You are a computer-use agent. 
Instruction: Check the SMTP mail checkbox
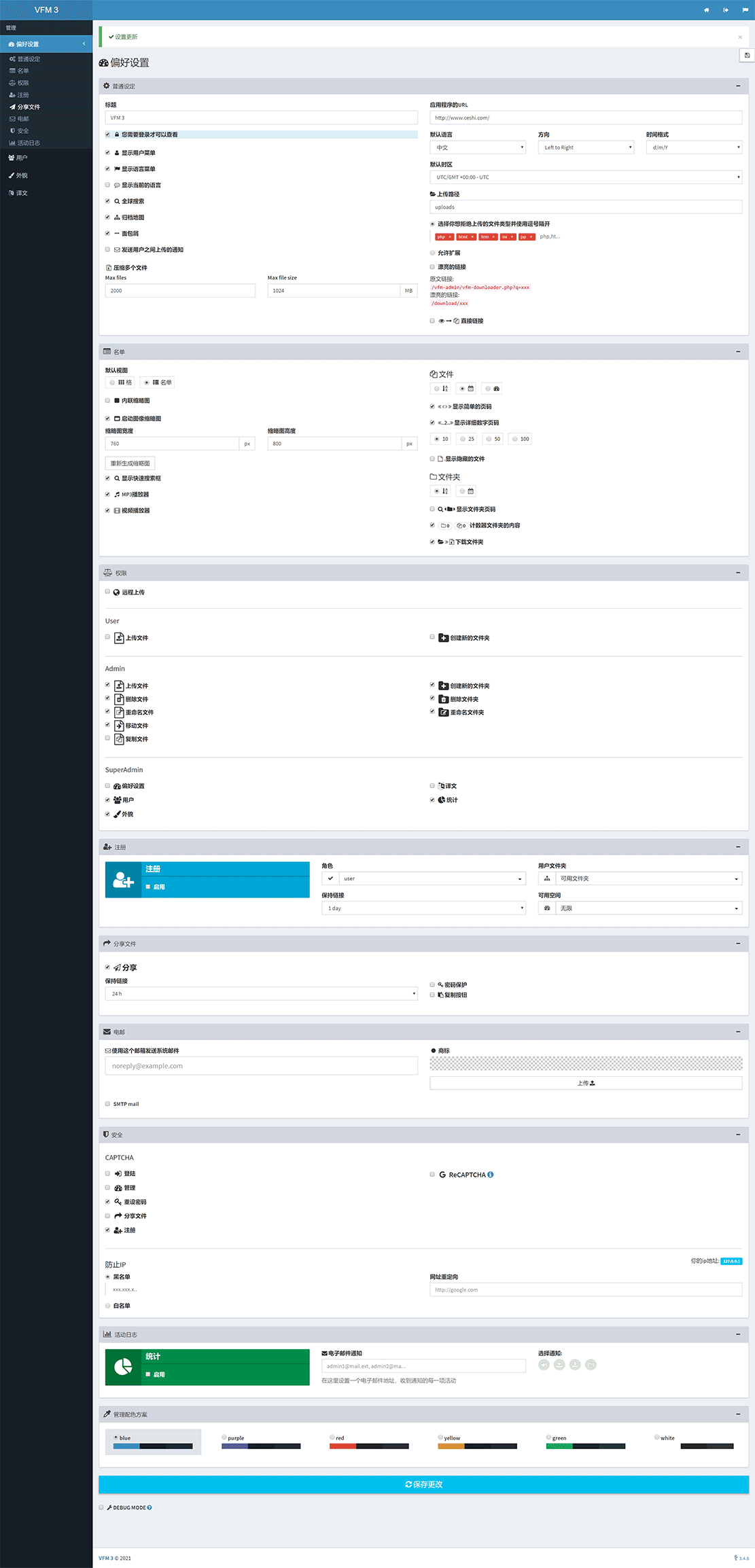(x=107, y=1104)
